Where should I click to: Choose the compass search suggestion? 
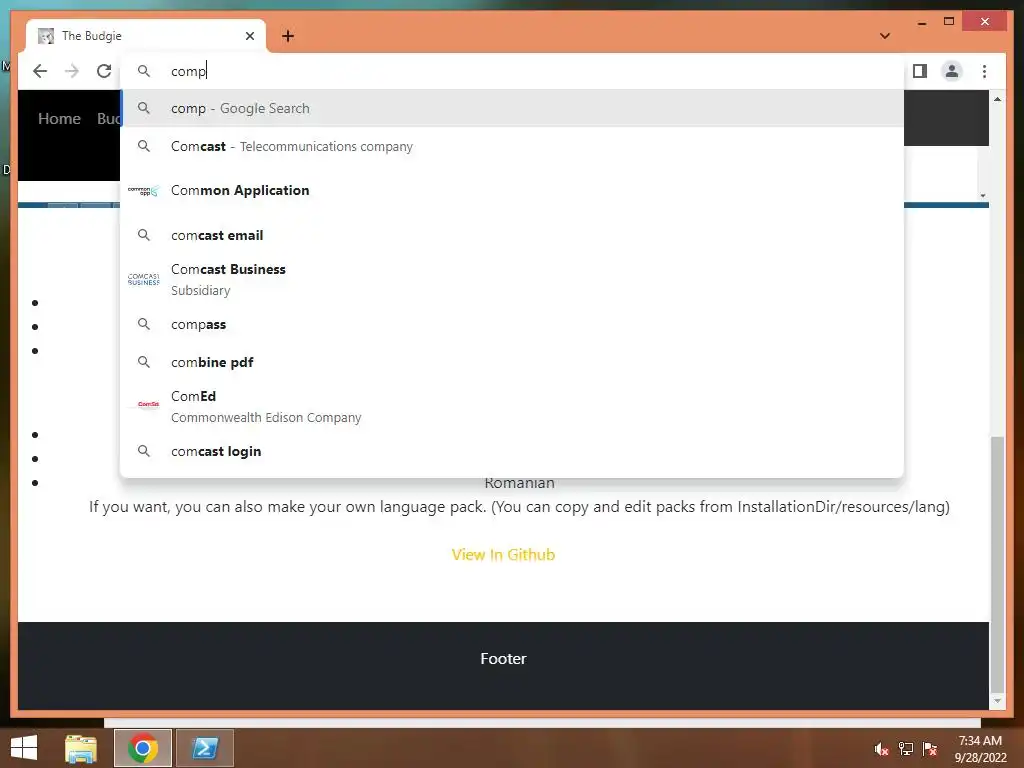click(512, 325)
